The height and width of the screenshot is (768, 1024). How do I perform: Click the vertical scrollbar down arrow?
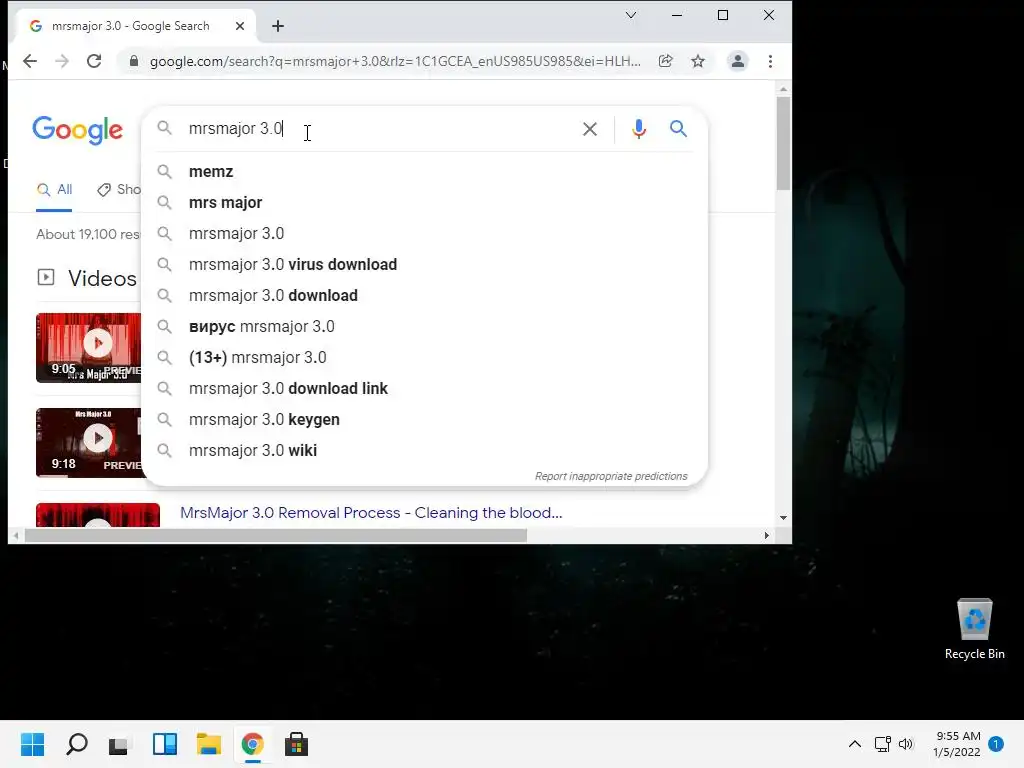tap(783, 518)
